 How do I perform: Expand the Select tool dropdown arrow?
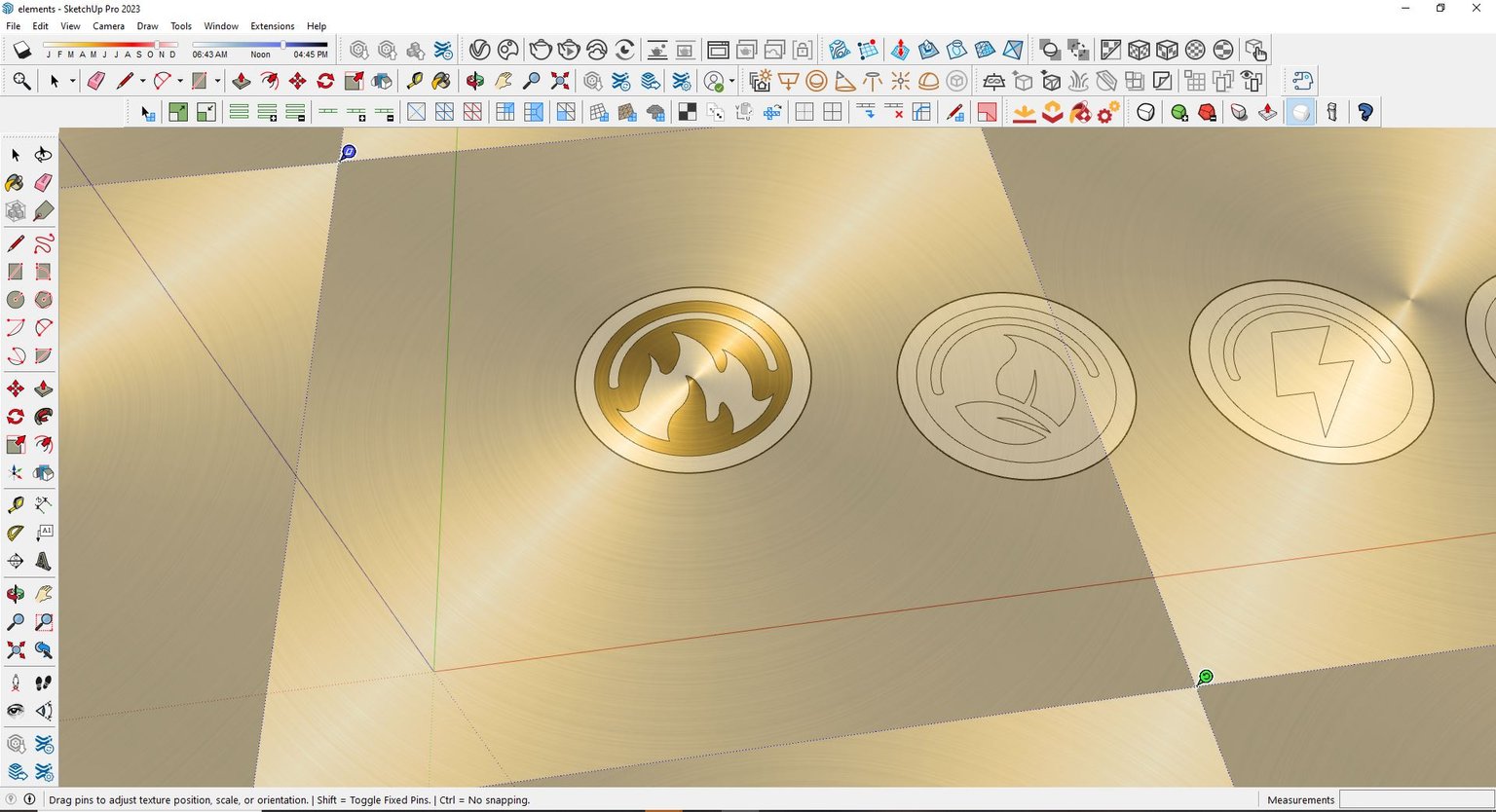click(x=72, y=81)
